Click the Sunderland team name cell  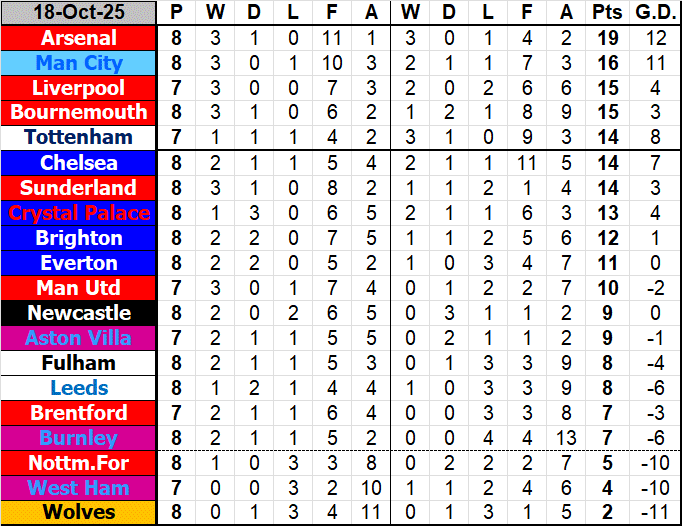tap(79, 188)
